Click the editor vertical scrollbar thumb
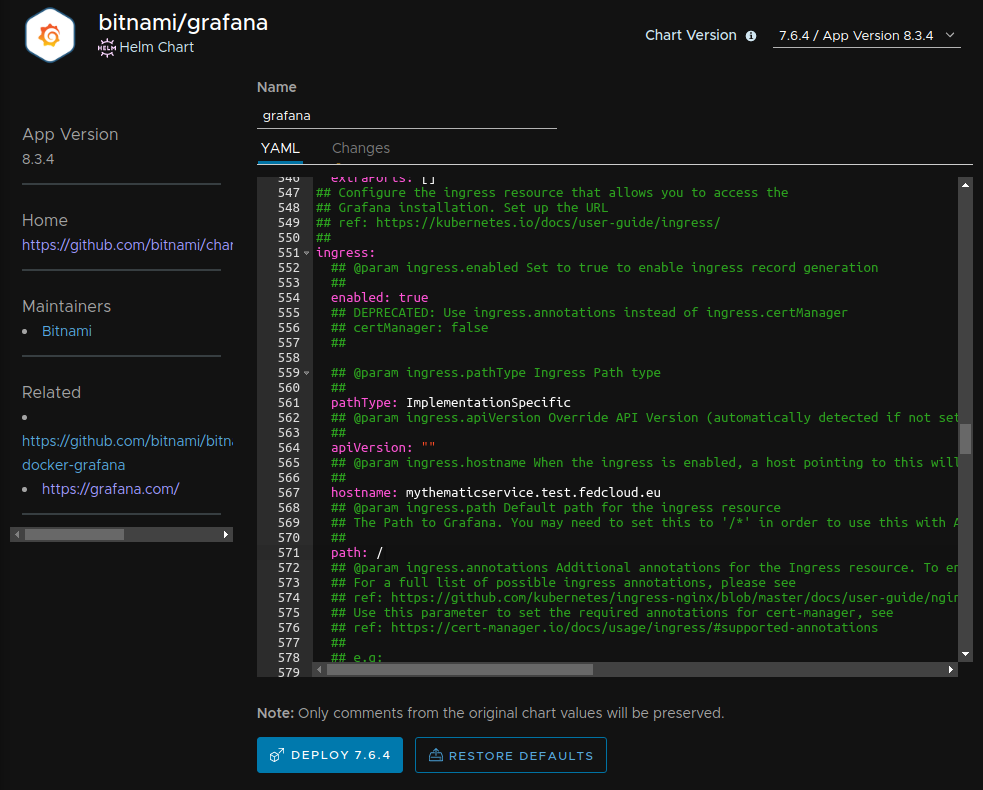The height and width of the screenshot is (790, 983). 965,439
